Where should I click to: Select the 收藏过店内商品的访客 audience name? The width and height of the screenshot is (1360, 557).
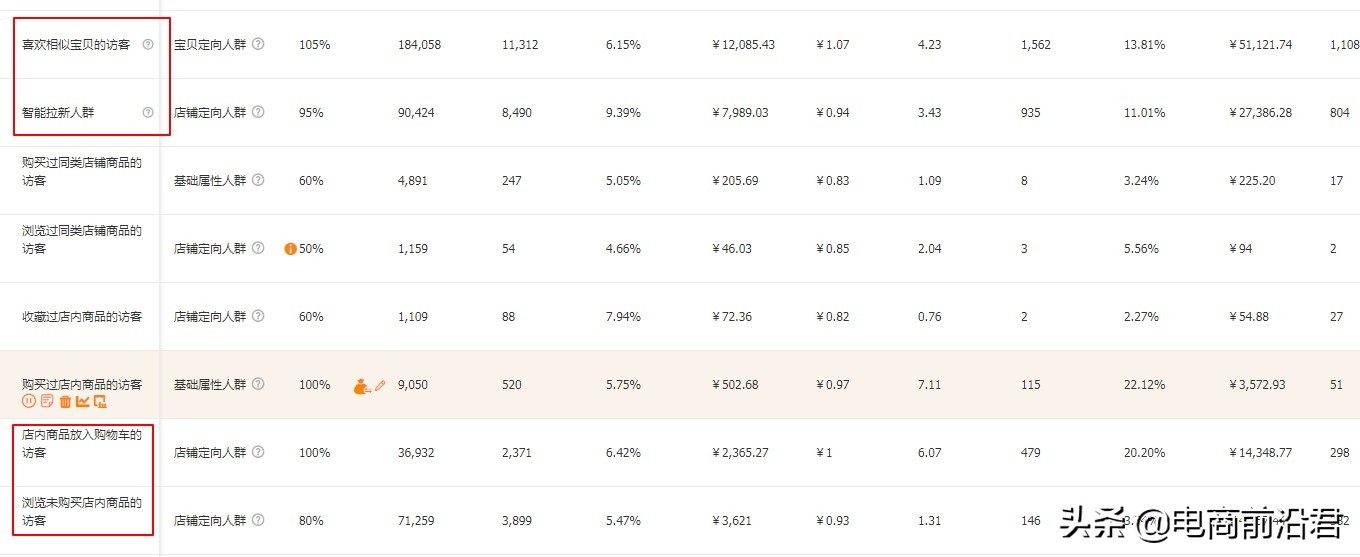[x=82, y=317]
